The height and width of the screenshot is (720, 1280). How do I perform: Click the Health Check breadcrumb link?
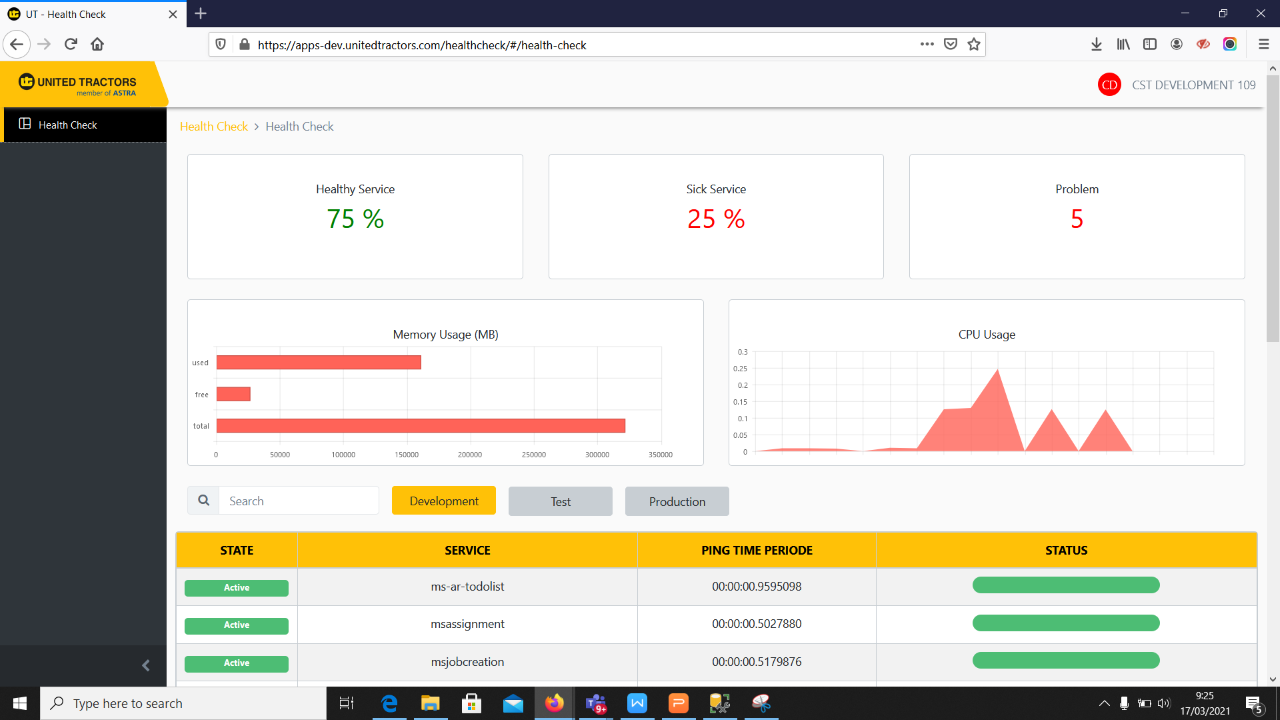214,127
